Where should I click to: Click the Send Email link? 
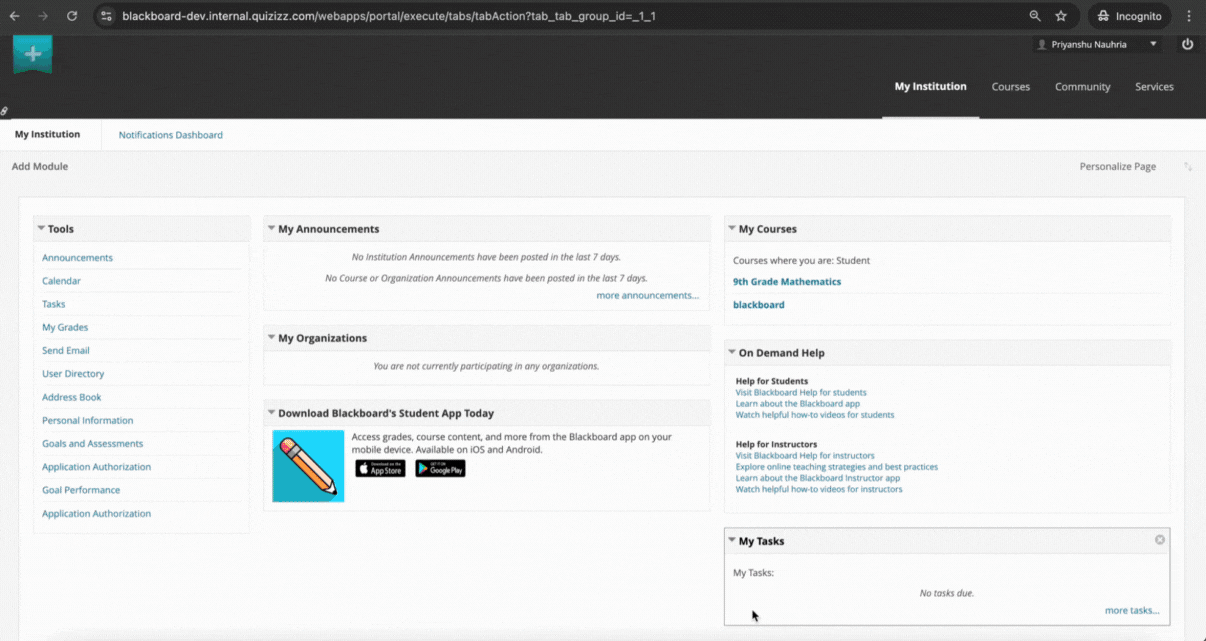[x=66, y=351]
